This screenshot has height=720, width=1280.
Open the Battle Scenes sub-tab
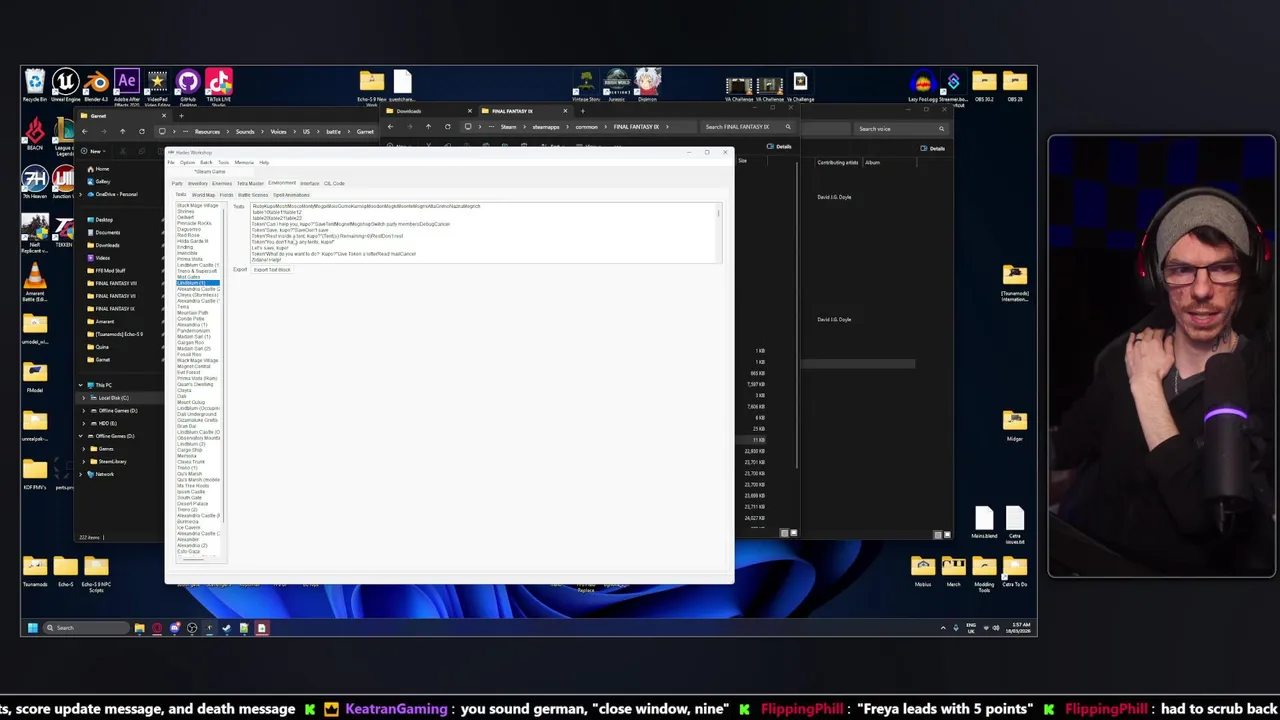point(253,195)
